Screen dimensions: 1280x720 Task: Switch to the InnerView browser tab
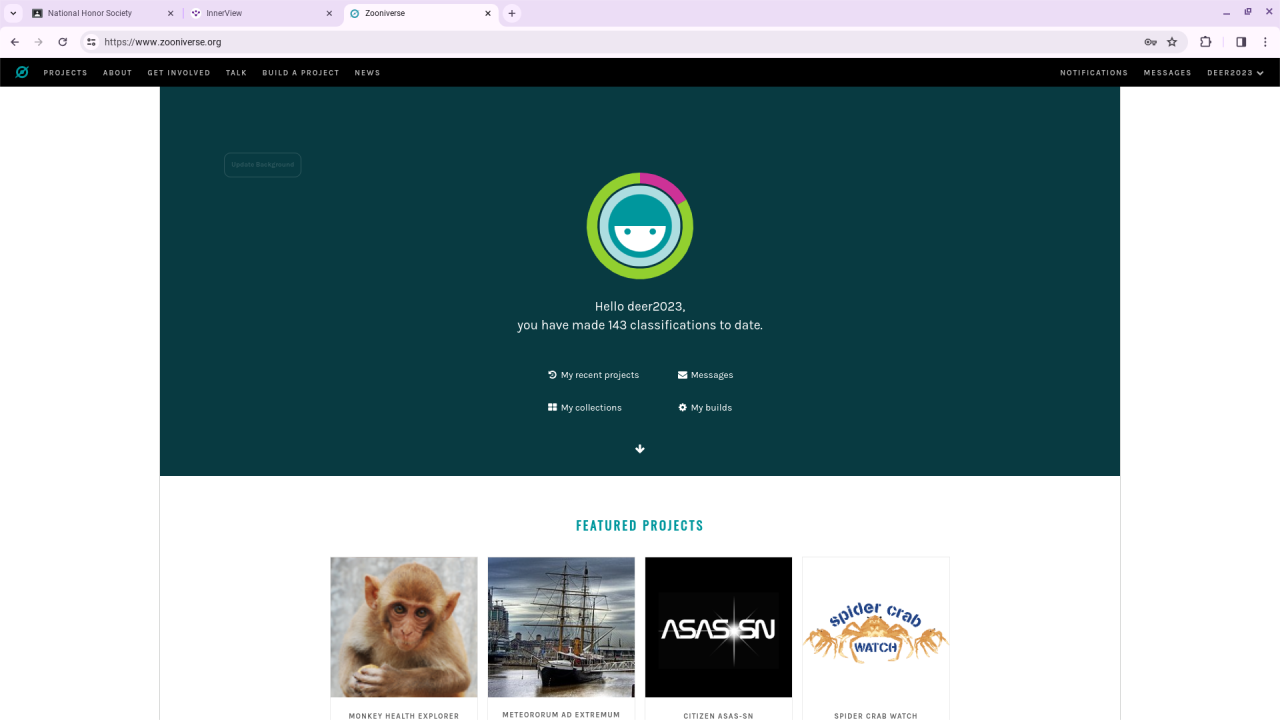tap(262, 14)
